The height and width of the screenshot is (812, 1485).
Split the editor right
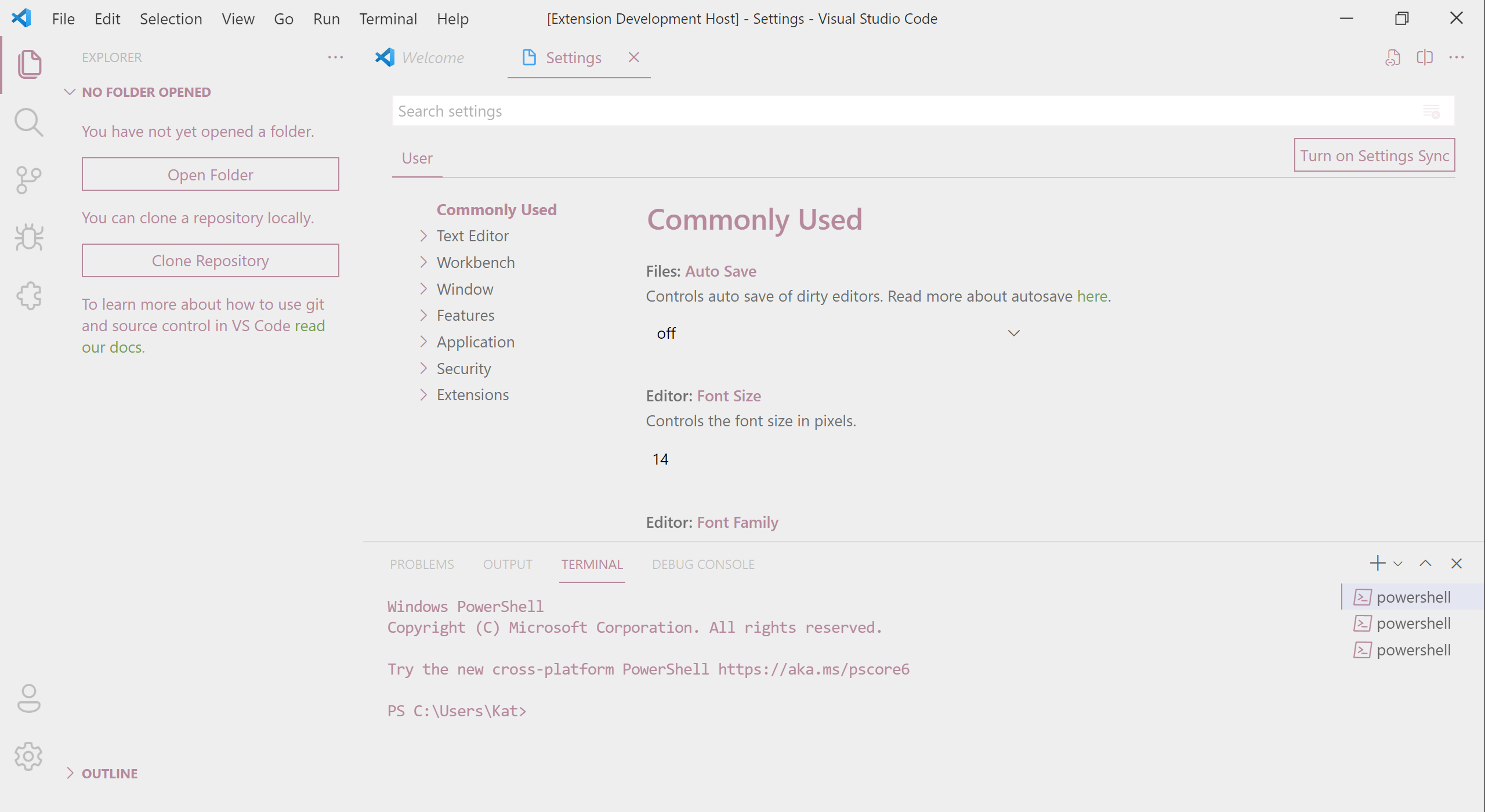[x=1425, y=57]
